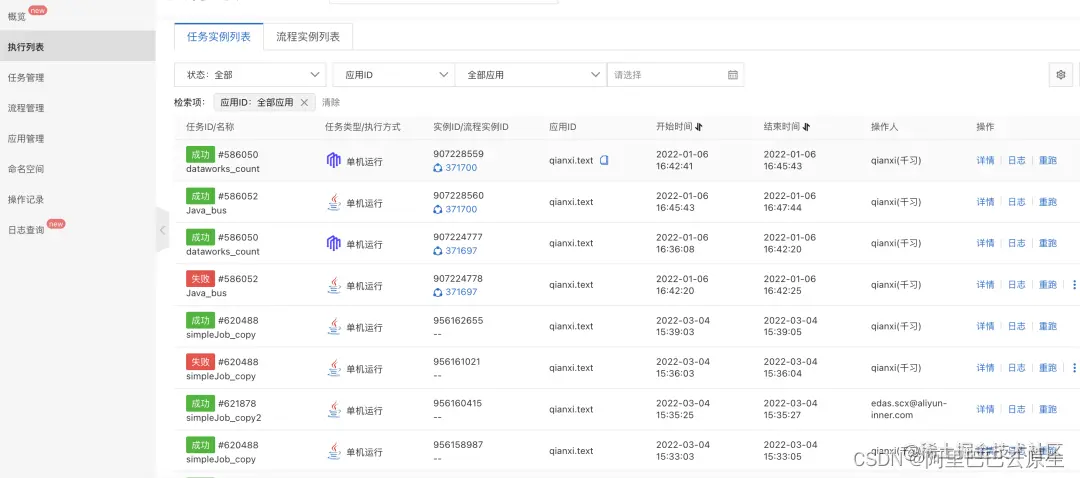
Task: Switch to 流程实例列表 tab
Action: point(308,37)
